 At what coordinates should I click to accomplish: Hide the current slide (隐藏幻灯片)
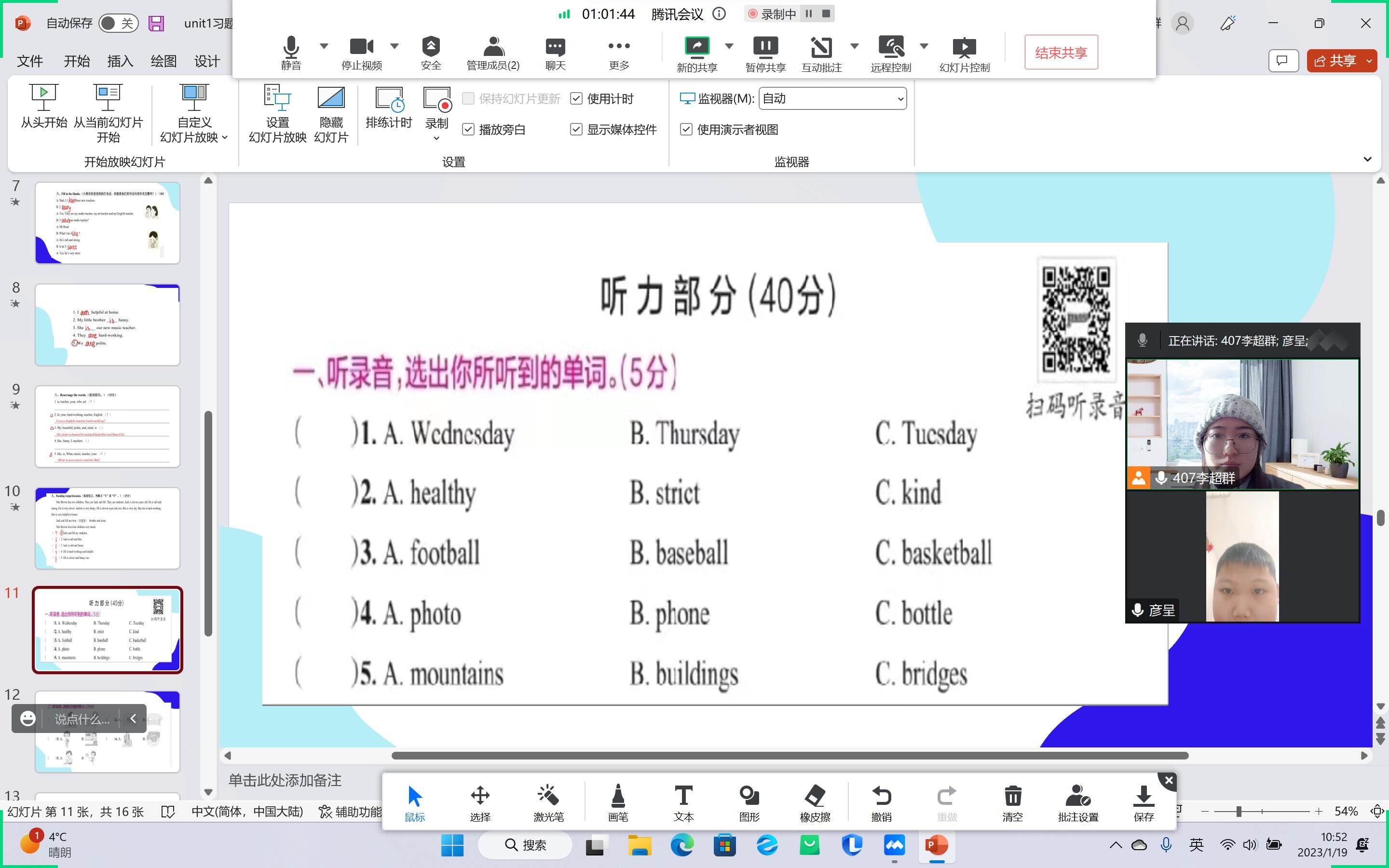click(331, 113)
